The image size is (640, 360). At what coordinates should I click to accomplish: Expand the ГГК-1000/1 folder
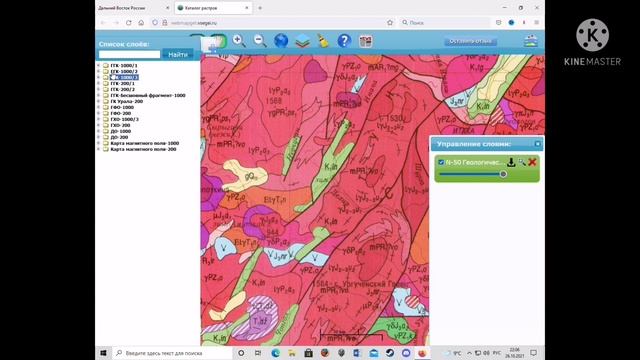tap(98, 65)
